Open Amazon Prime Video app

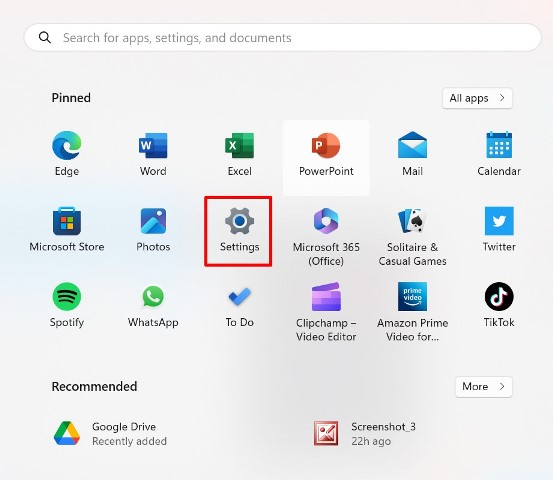412,297
